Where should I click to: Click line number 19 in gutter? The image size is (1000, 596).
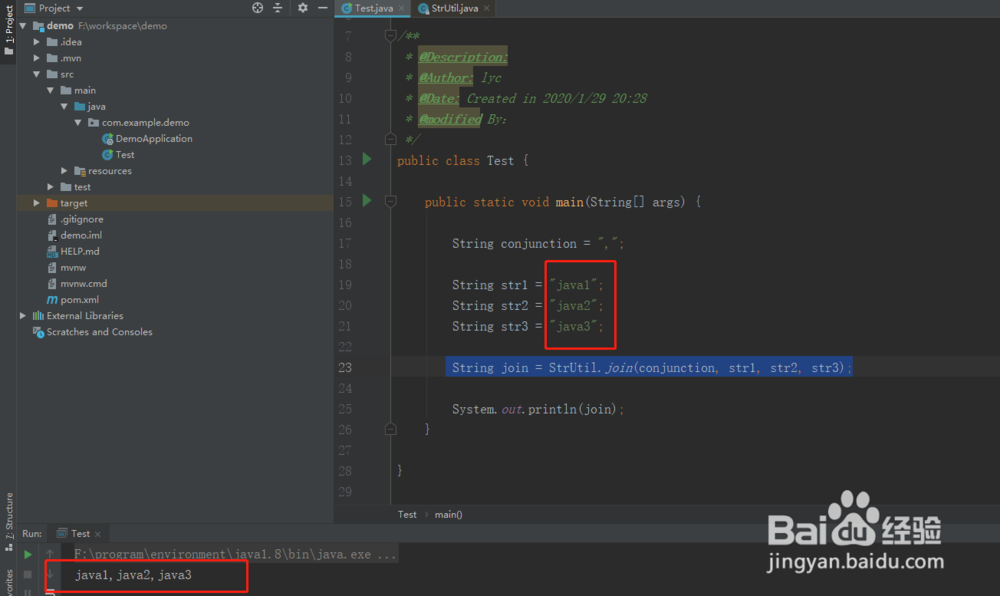345,285
